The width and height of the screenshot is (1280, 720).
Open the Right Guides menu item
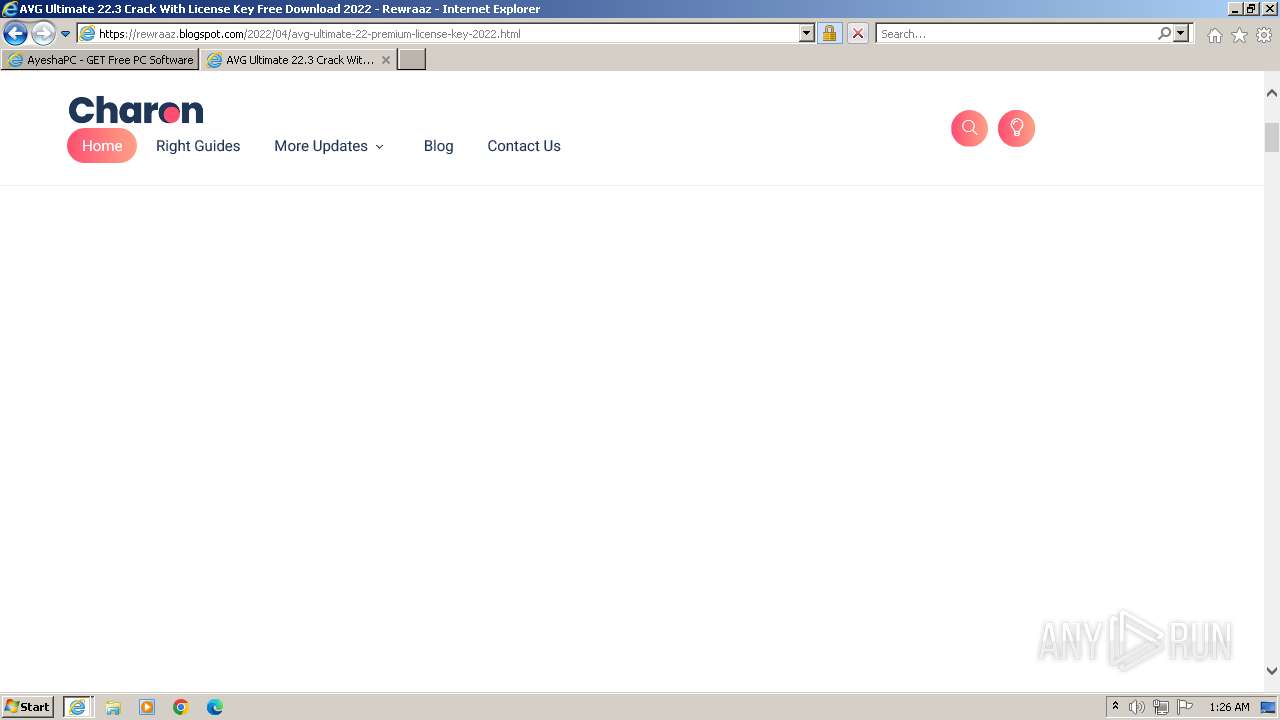point(198,146)
